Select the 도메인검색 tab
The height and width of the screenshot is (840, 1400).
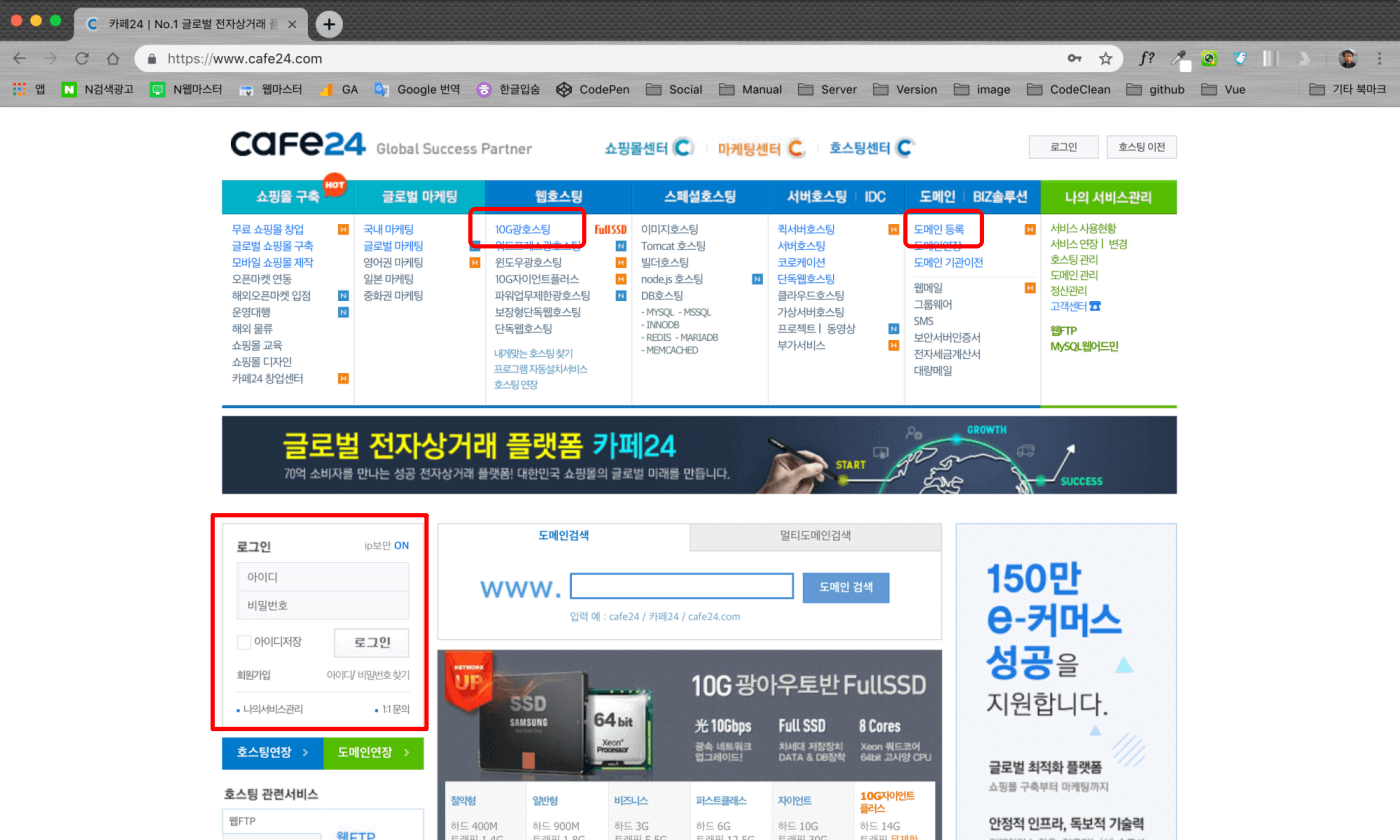coord(564,536)
